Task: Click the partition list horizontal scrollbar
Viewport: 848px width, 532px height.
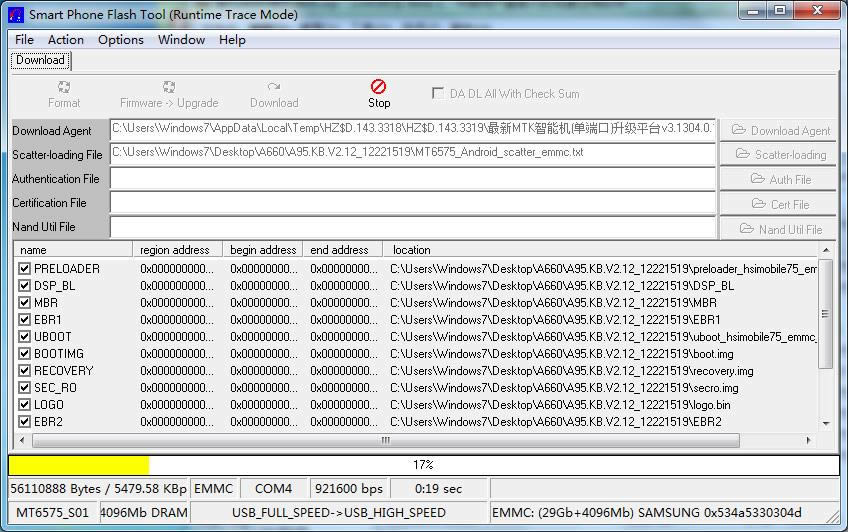Action: pyautogui.click(x=386, y=440)
